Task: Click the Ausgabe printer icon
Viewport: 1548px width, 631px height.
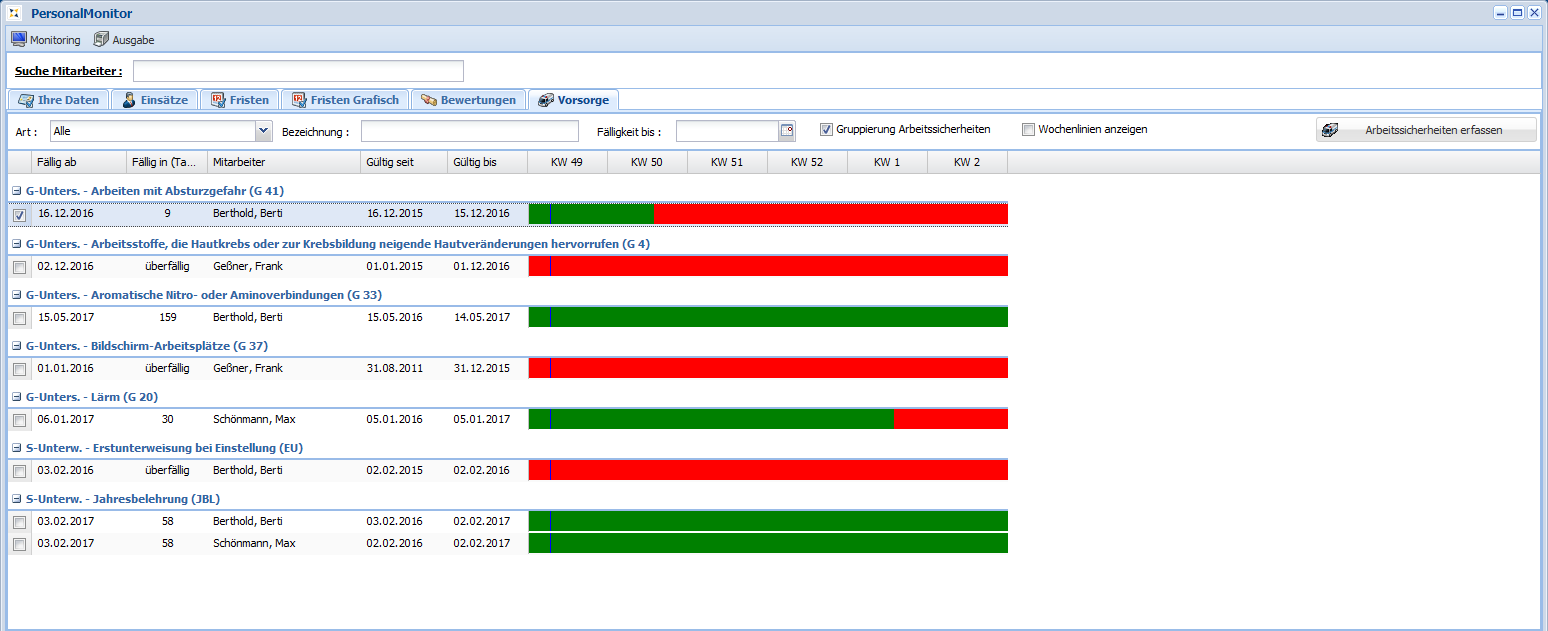Action: (101, 40)
